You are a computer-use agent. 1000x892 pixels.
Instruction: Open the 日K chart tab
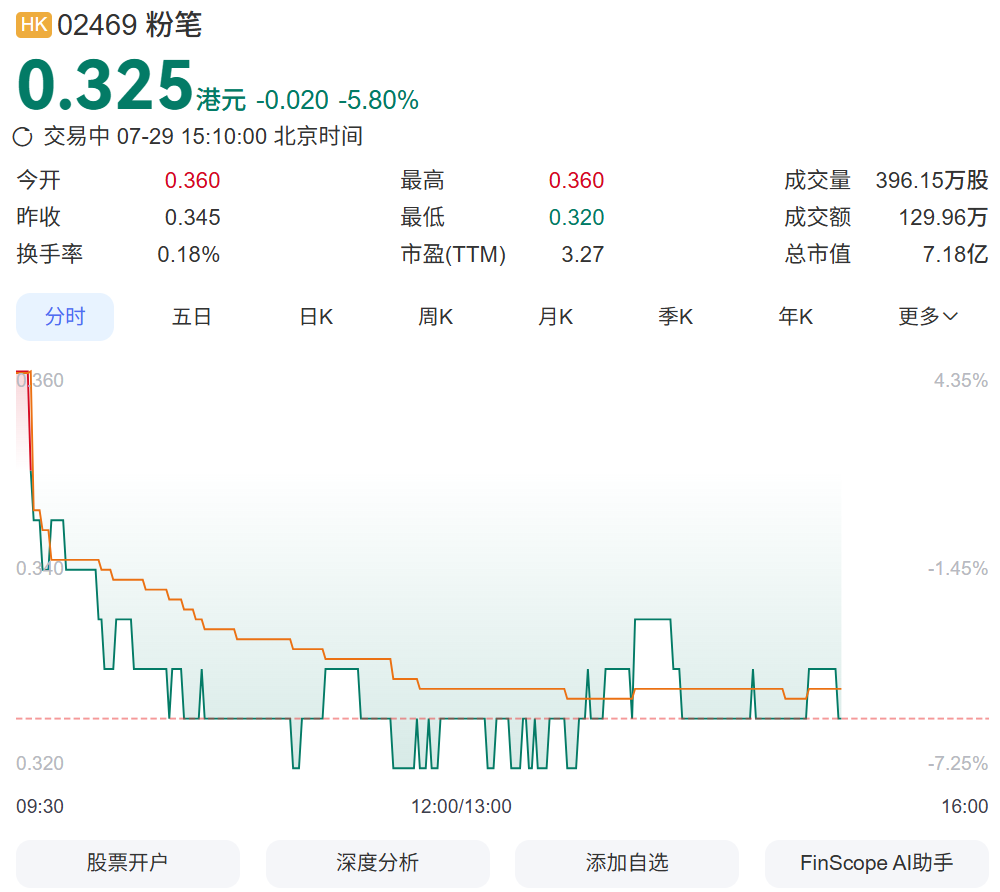click(x=316, y=316)
